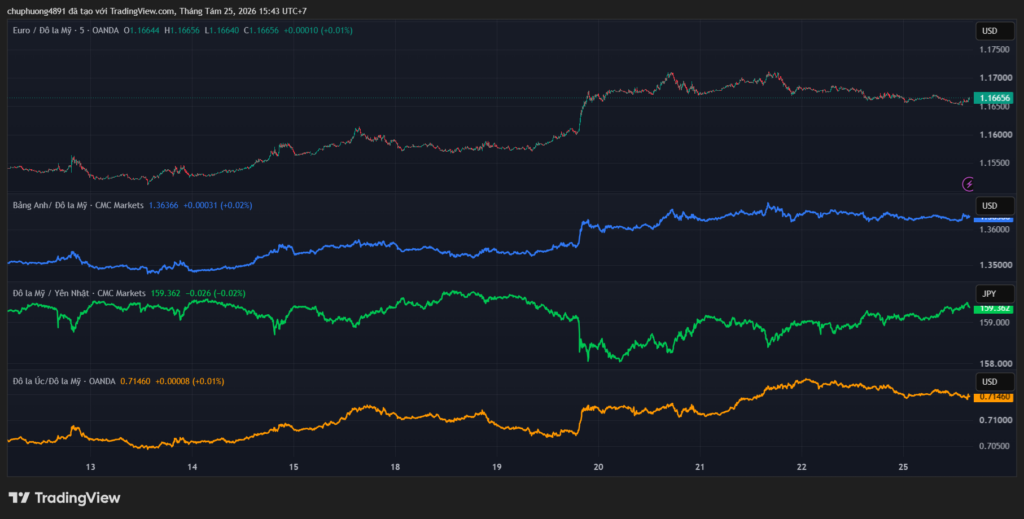The height and width of the screenshot is (519, 1024).
Task: Click the 158.000 price scale label
Action: click(995, 364)
